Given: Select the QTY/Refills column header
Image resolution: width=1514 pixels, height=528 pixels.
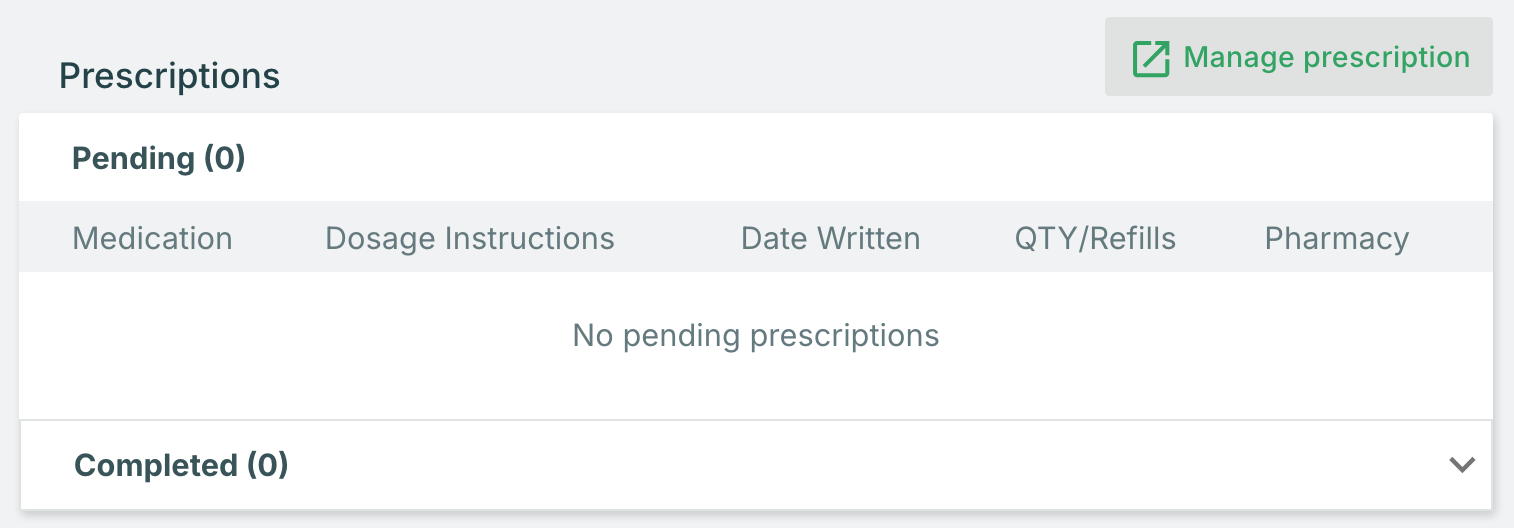Looking at the screenshot, I should 1095,238.
